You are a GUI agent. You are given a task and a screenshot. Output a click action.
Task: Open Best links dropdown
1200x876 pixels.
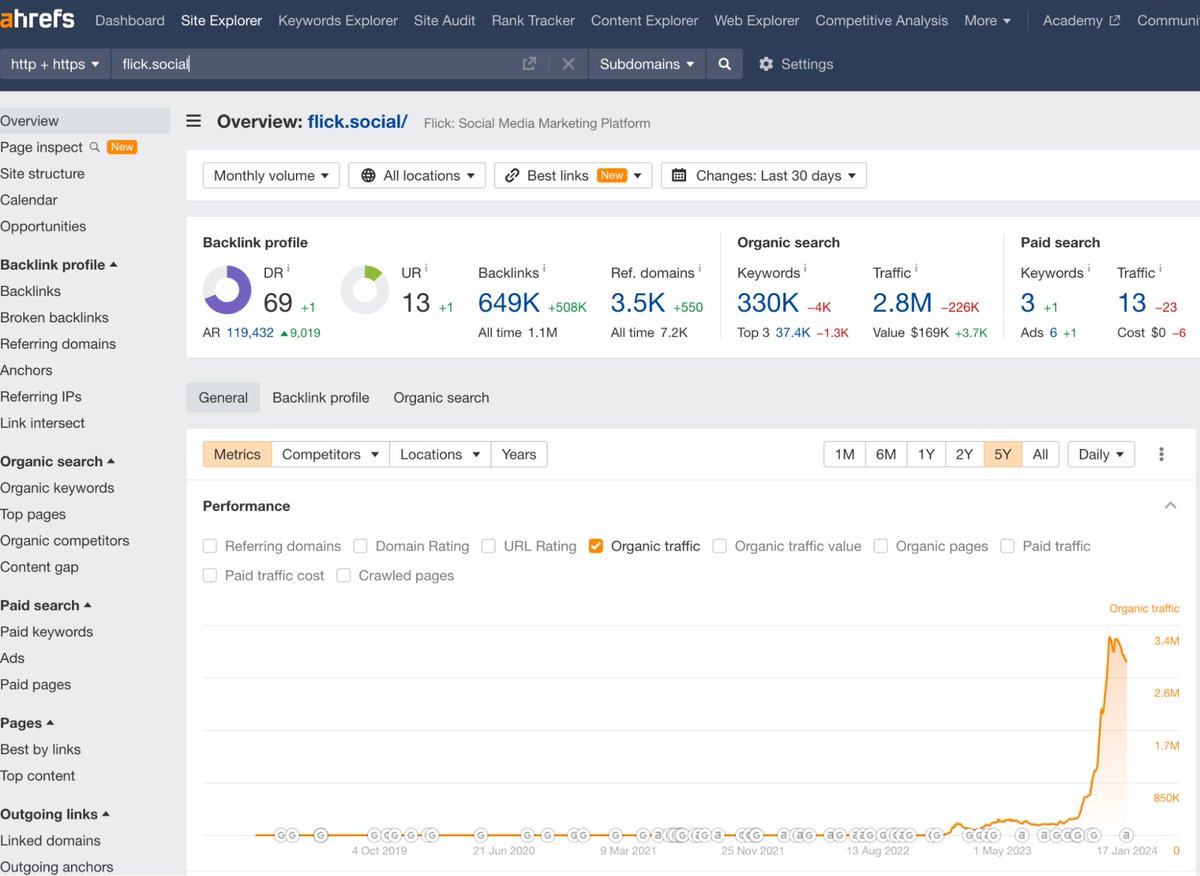click(573, 175)
